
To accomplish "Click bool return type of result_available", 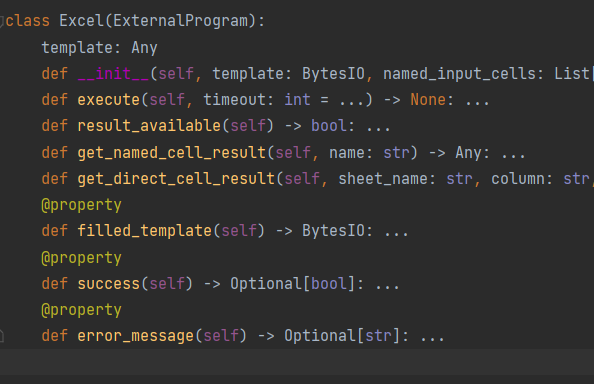I will click(x=329, y=126).
